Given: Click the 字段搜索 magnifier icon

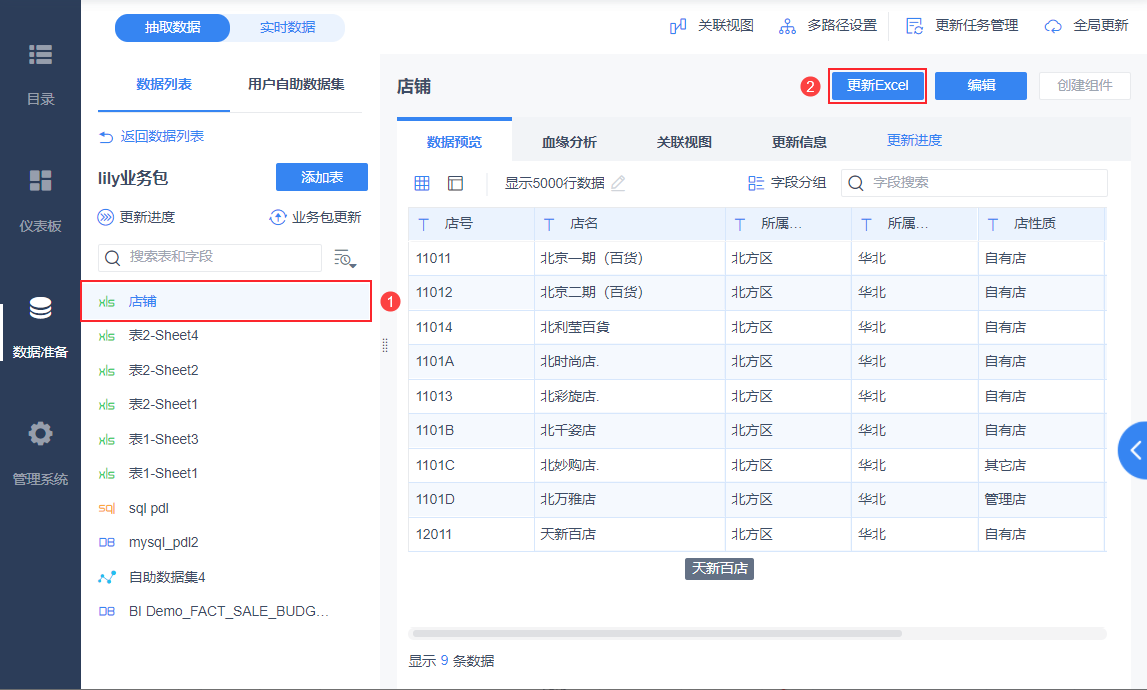Looking at the screenshot, I should click(856, 183).
